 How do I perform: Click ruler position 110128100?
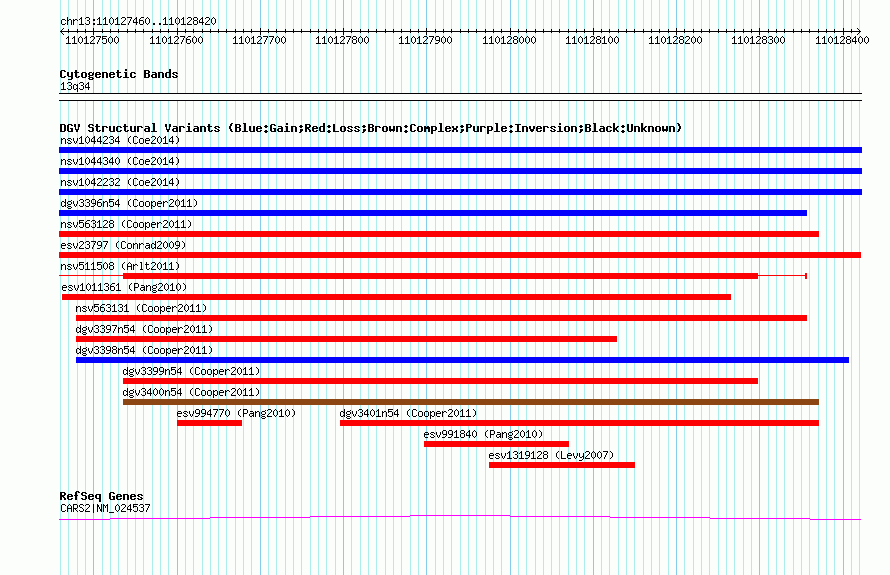pos(592,40)
